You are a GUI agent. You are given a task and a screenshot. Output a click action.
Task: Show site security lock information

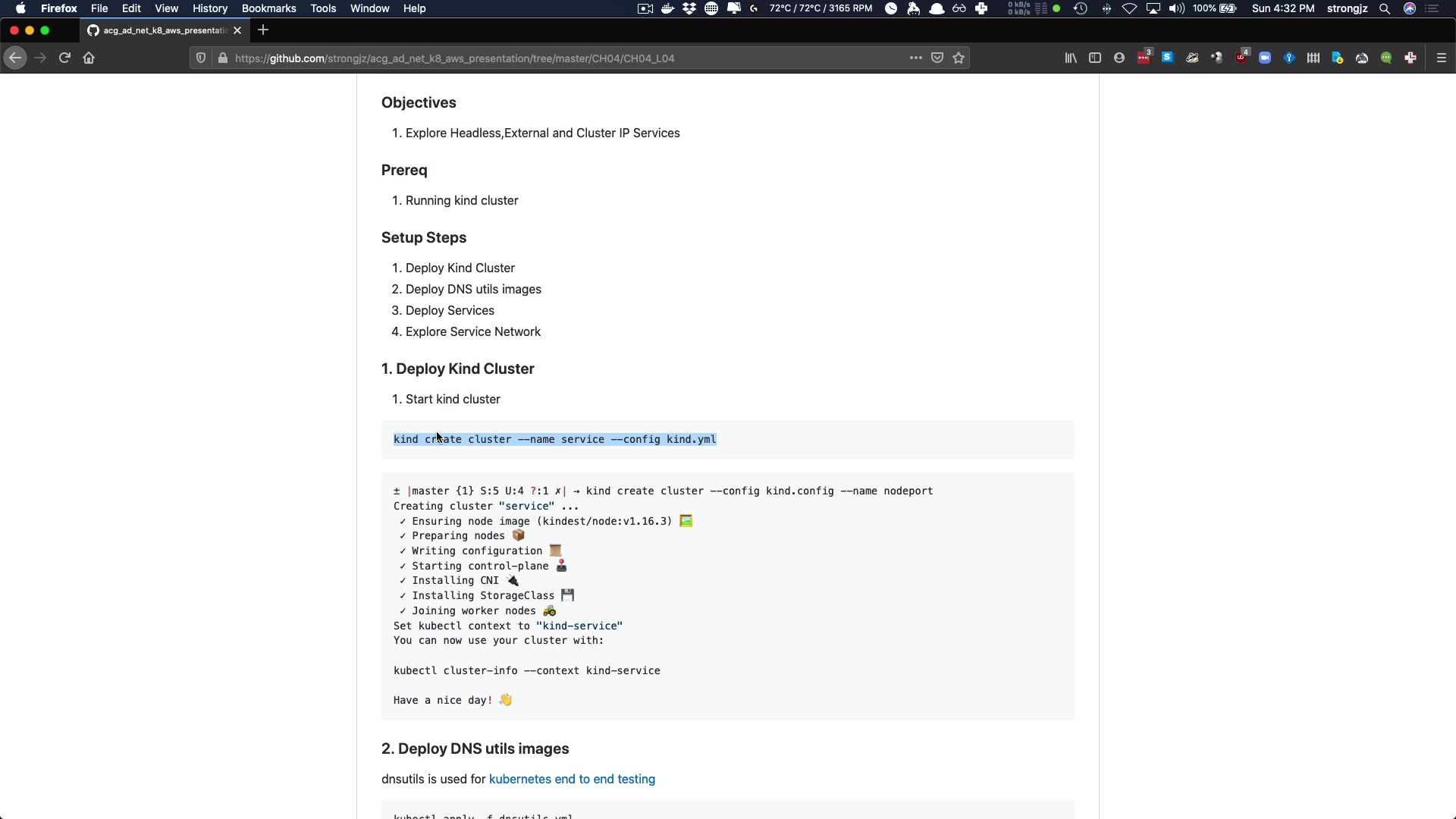[x=223, y=58]
